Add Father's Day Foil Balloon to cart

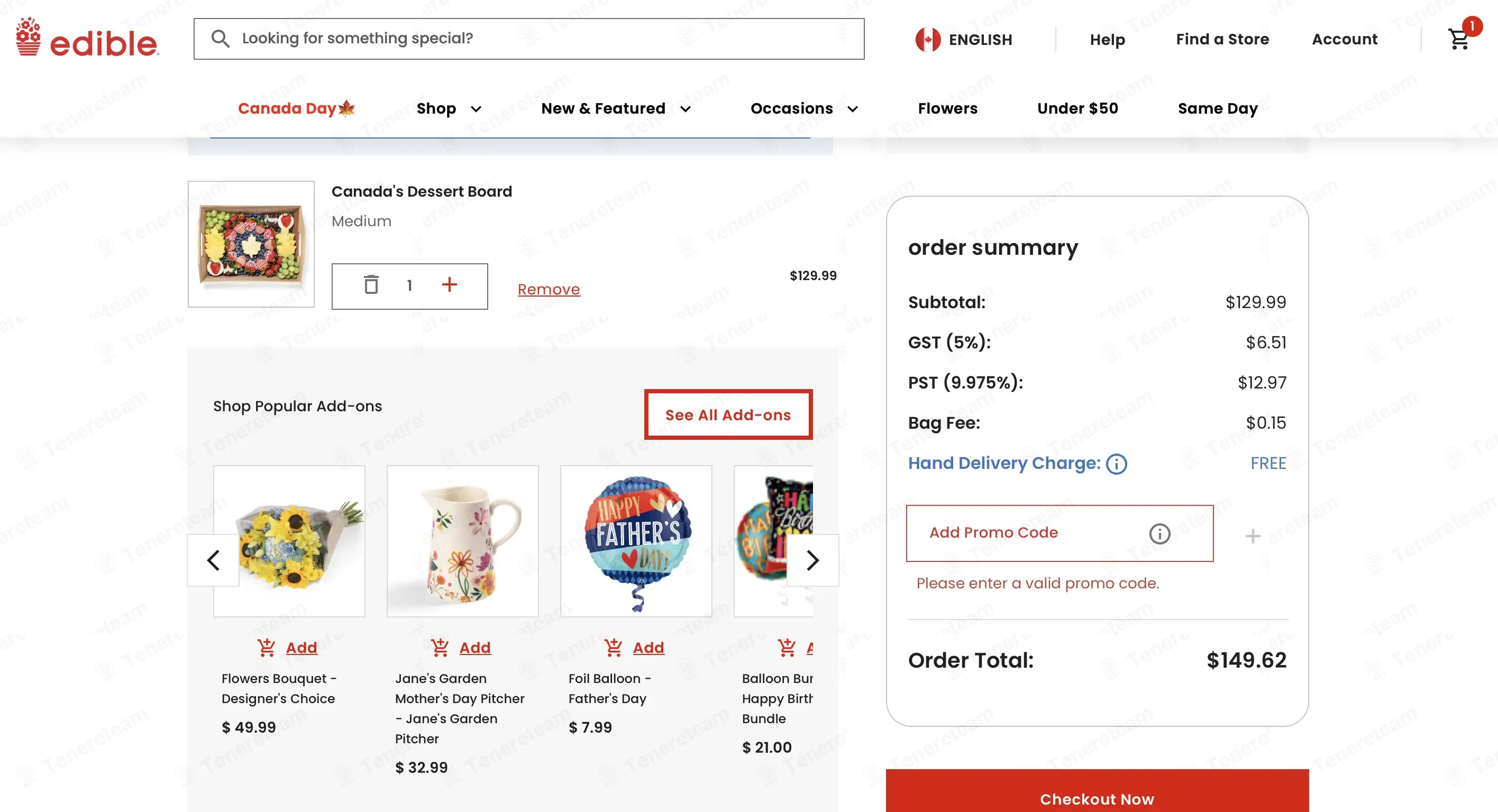pos(634,647)
